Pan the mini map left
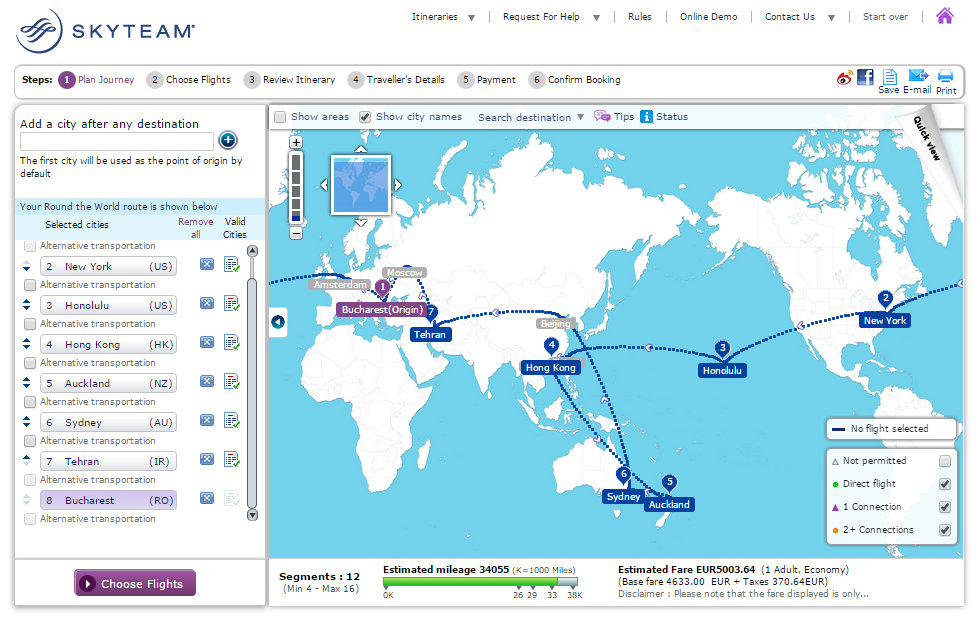978x623 pixels. pyautogui.click(x=324, y=185)
